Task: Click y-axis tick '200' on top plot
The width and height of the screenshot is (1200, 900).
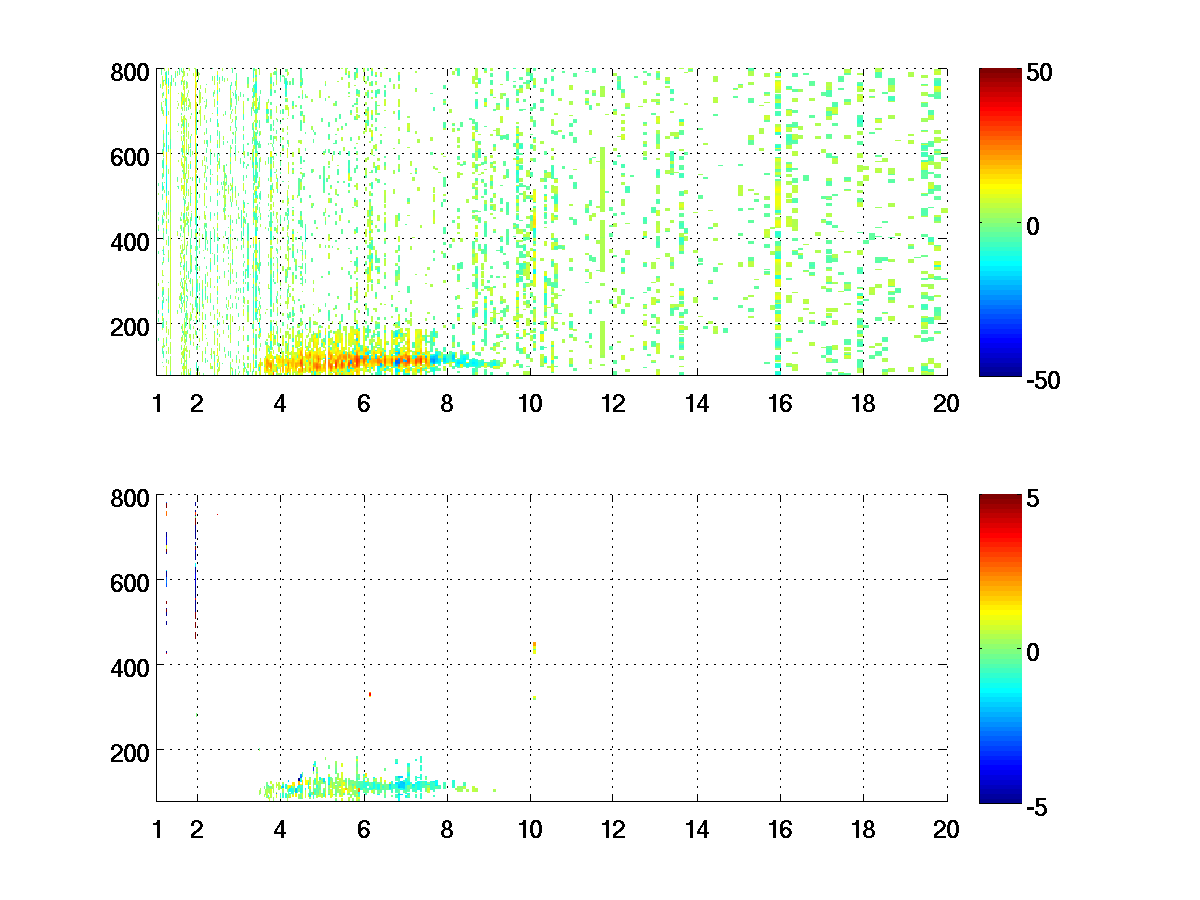Action: (x=131, y=325)
